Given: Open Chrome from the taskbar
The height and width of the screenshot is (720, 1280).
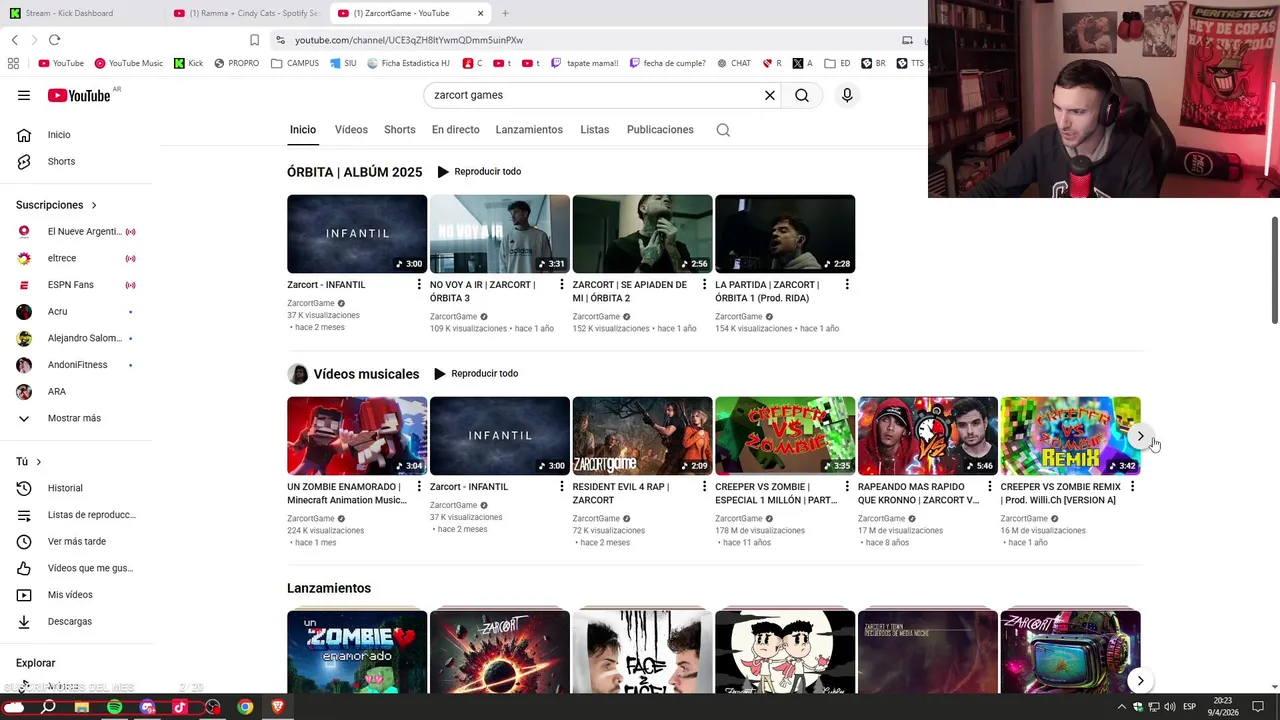Looking at the screenshot, I should (x=245, y=707).
